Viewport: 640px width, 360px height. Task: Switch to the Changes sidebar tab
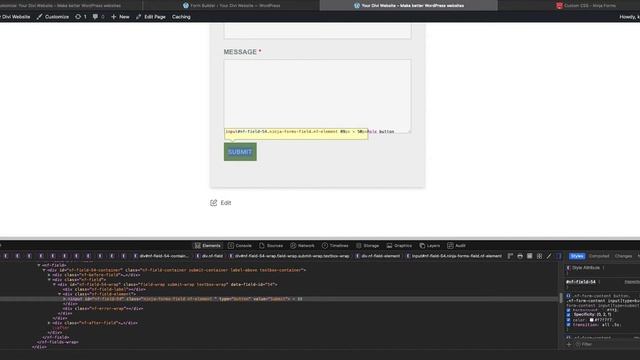tap(623, 256)
